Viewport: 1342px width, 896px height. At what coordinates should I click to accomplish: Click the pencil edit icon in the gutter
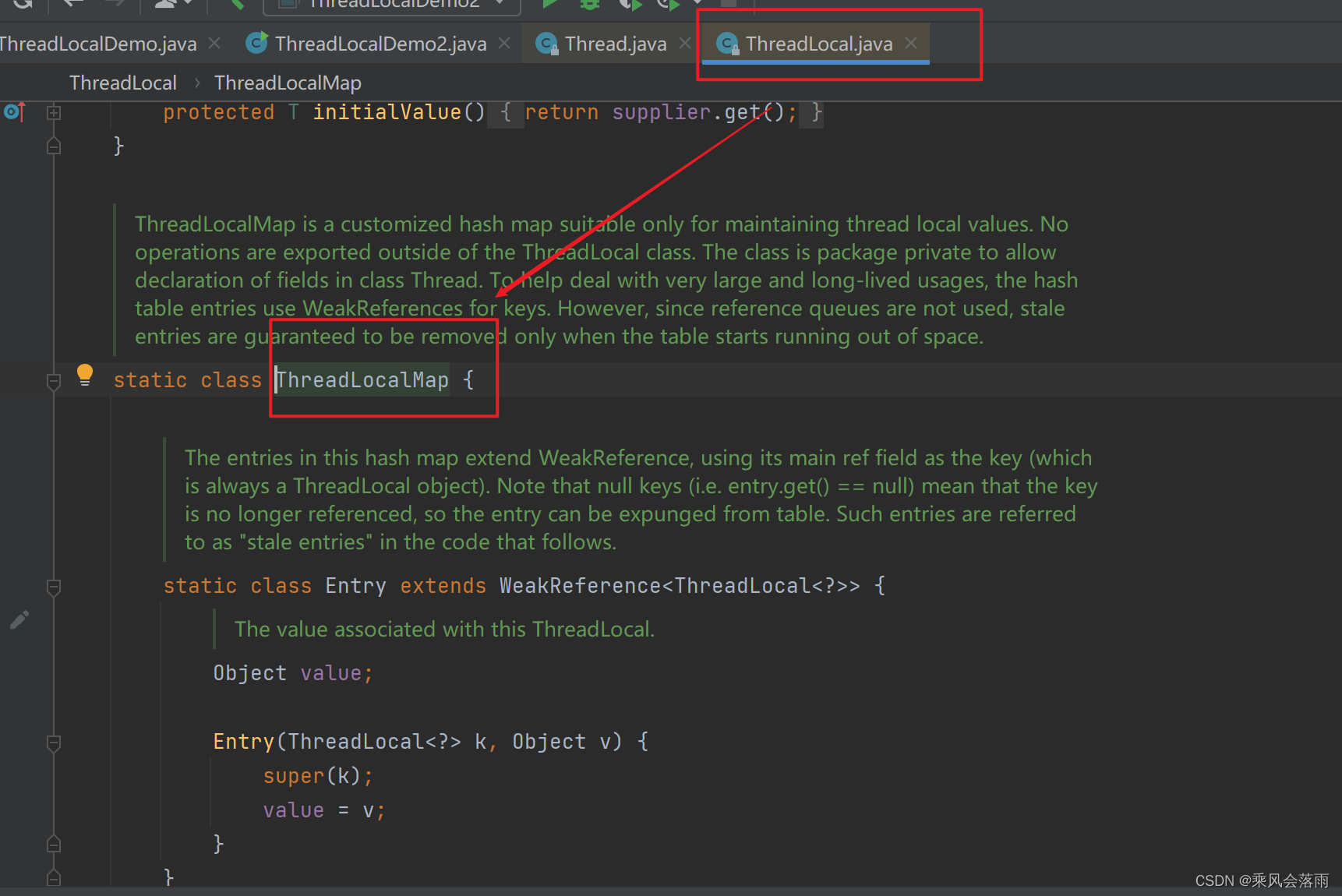pos(19,619)
